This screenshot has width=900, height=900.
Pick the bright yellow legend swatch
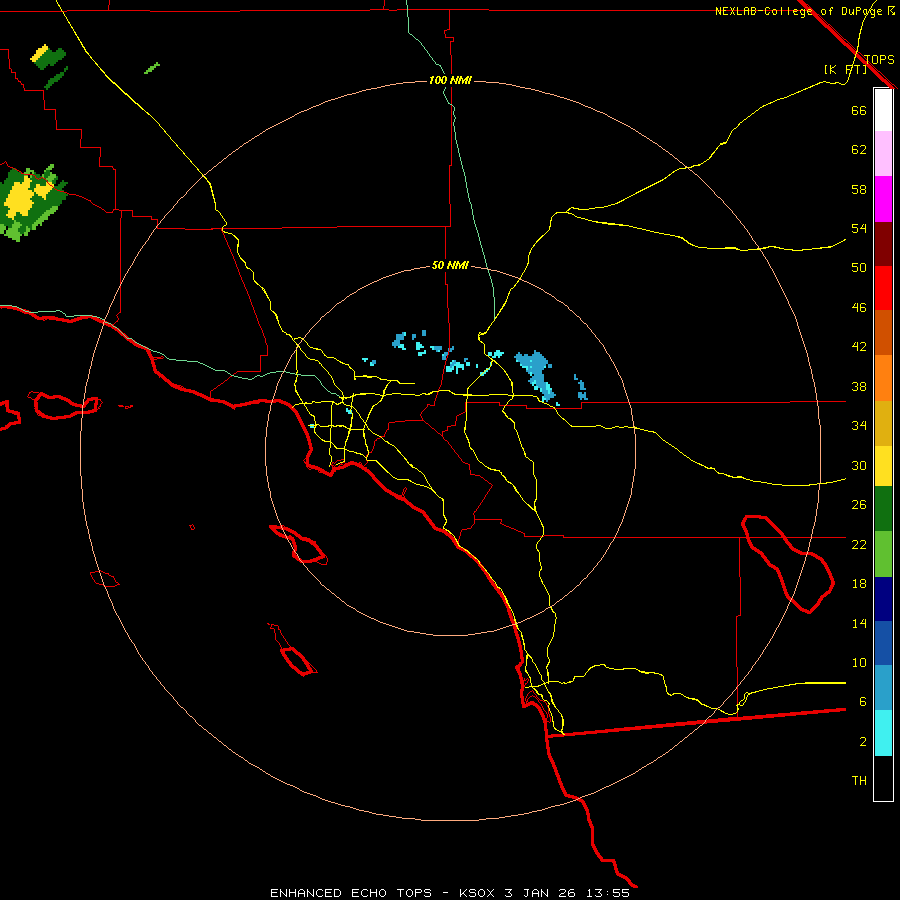(883, 465)
